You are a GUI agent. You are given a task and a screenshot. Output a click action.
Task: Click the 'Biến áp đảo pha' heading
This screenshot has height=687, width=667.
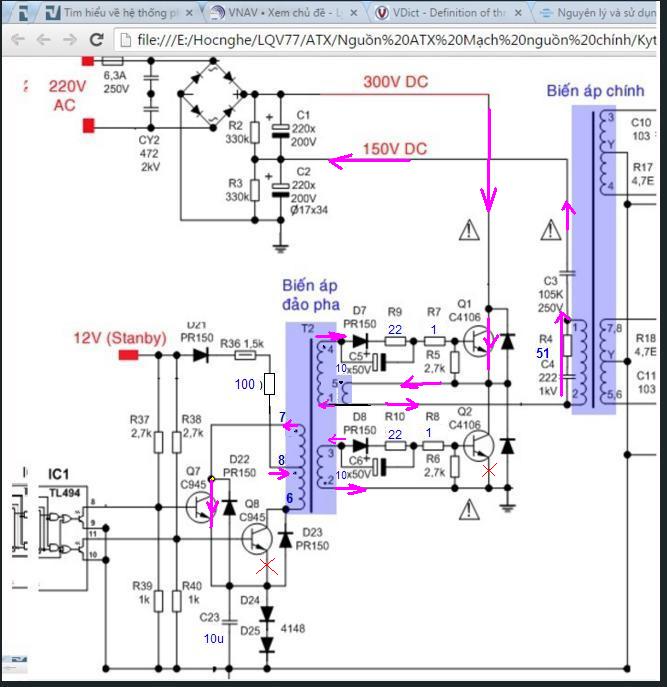[x=310, y=295]
